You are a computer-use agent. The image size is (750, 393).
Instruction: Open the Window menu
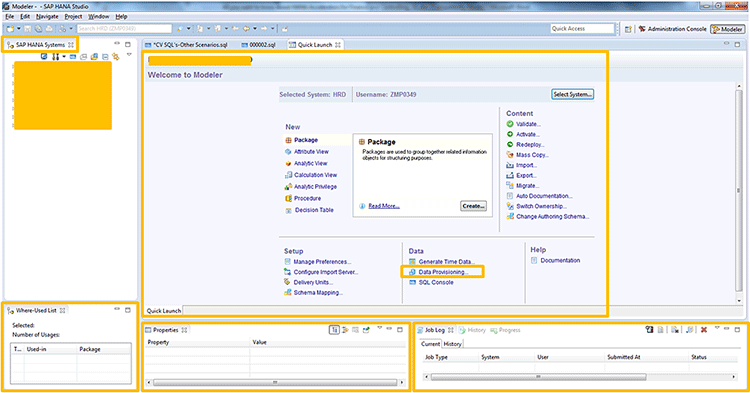point(99,16)
